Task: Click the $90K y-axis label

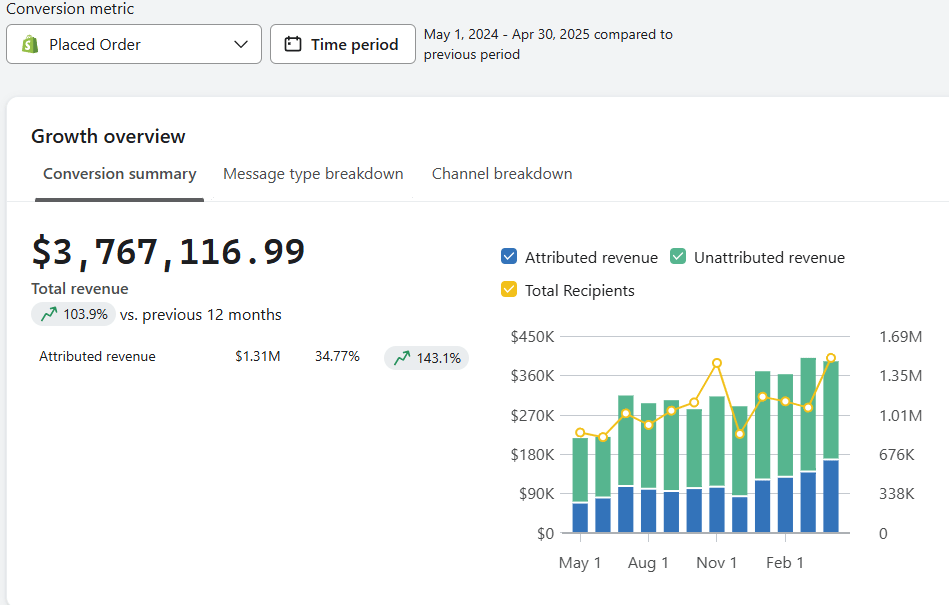Action: [536, 494]
